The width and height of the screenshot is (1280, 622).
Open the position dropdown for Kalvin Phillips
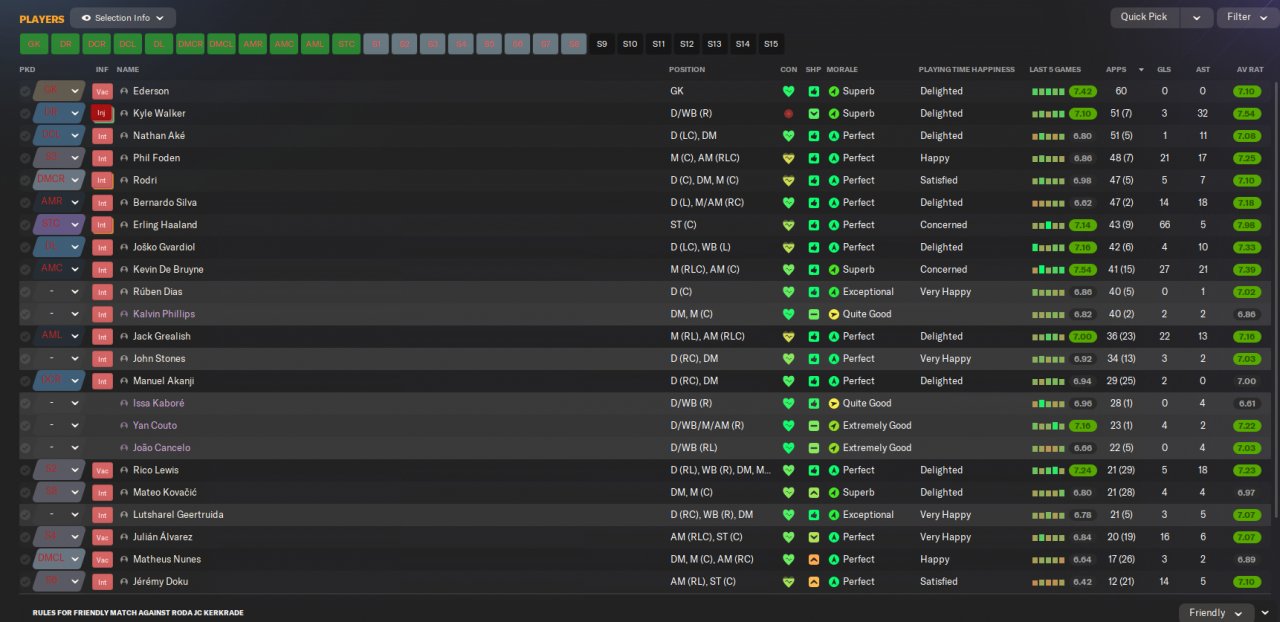[74, 314]
